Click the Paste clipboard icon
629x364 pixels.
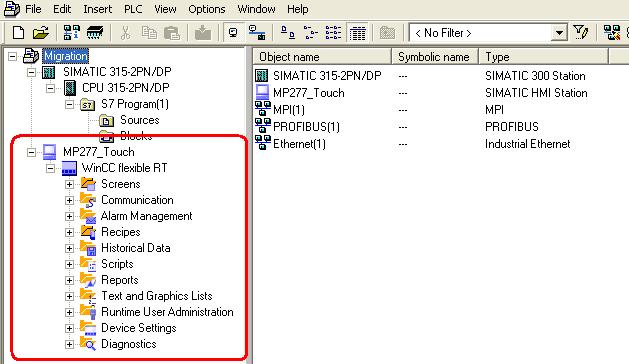click(x=172, y=33)
